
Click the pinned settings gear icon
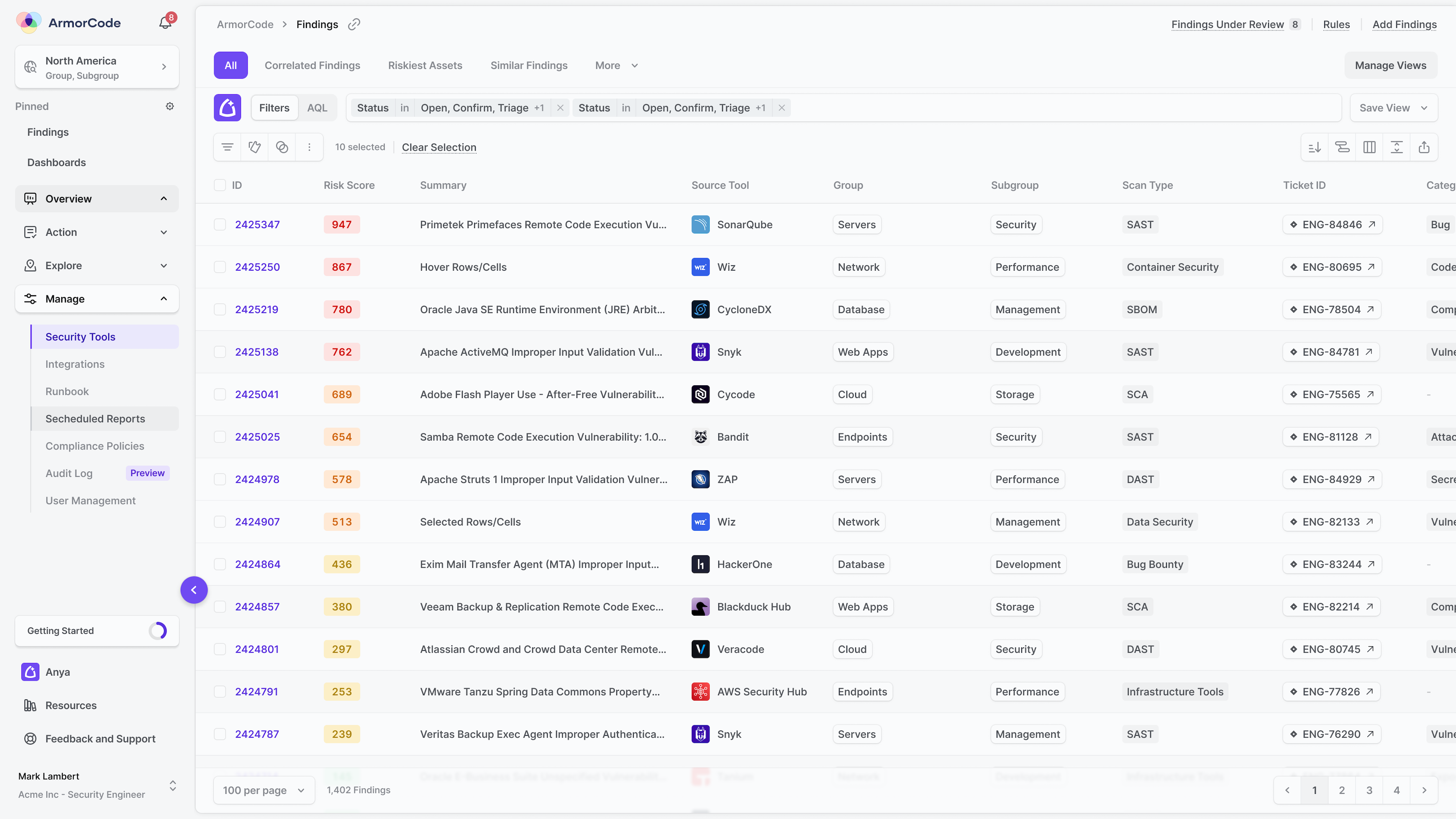[169, 106]
